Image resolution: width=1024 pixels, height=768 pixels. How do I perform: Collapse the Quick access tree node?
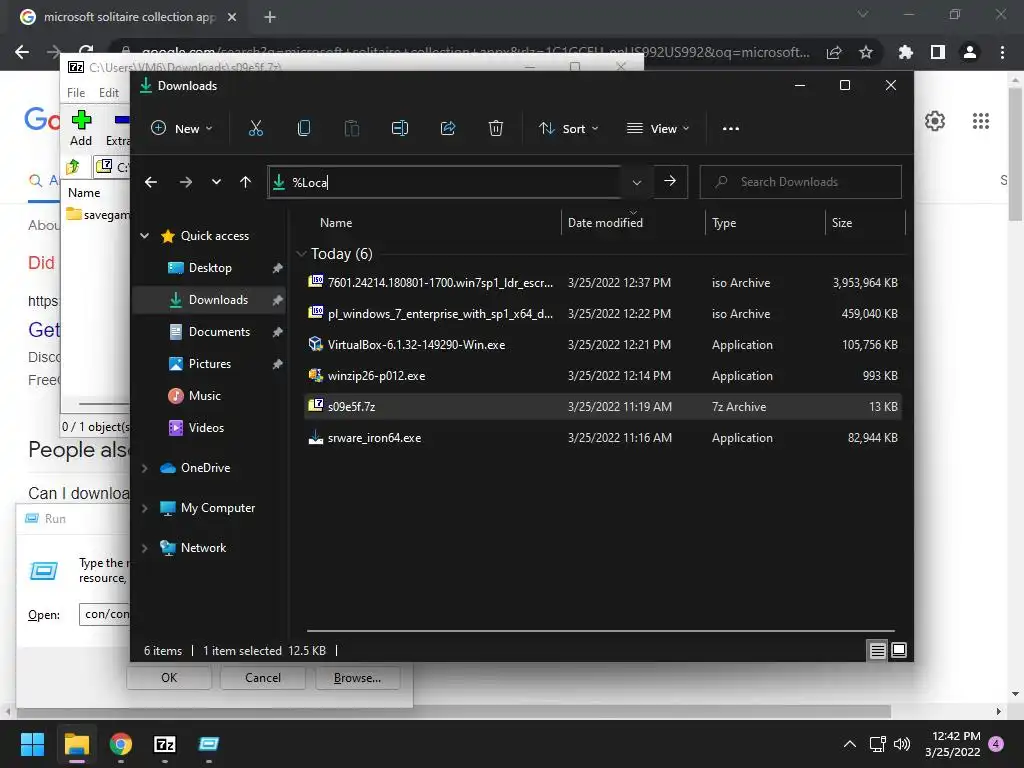pos(144,236)
